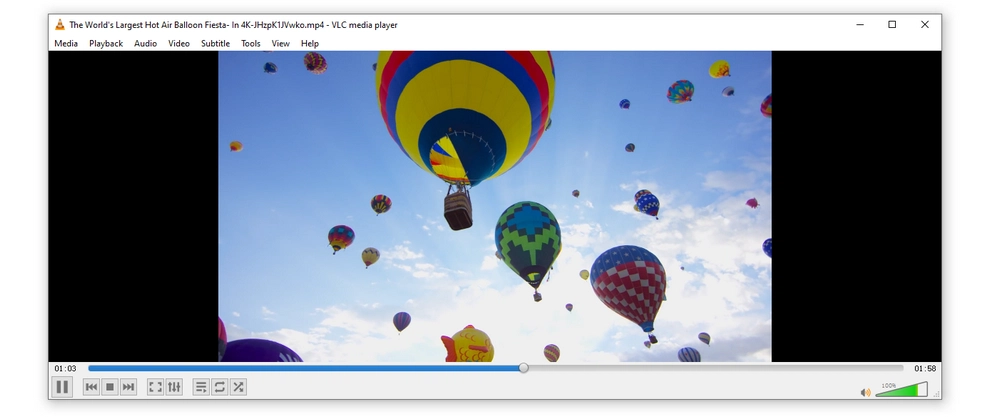
Task: Open the Video menu
Action: pos(179,43)
